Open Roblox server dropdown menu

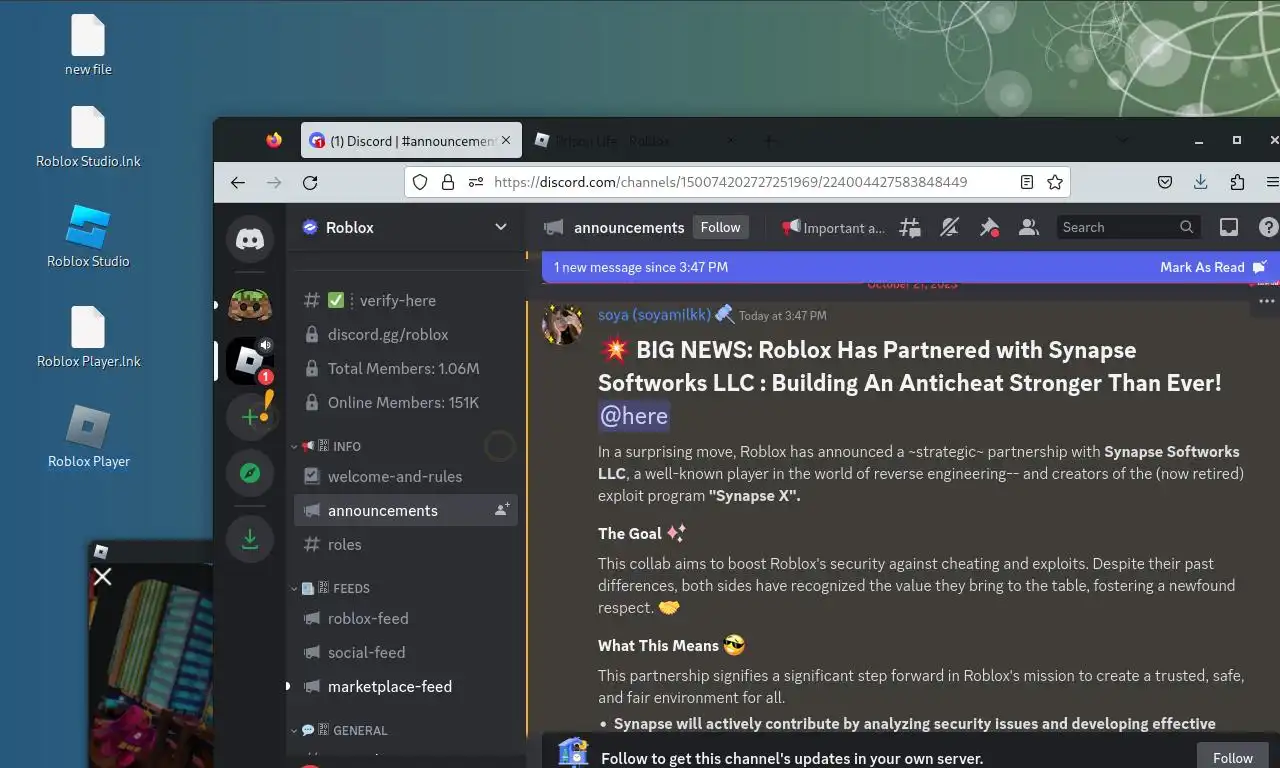coord(500,227)
